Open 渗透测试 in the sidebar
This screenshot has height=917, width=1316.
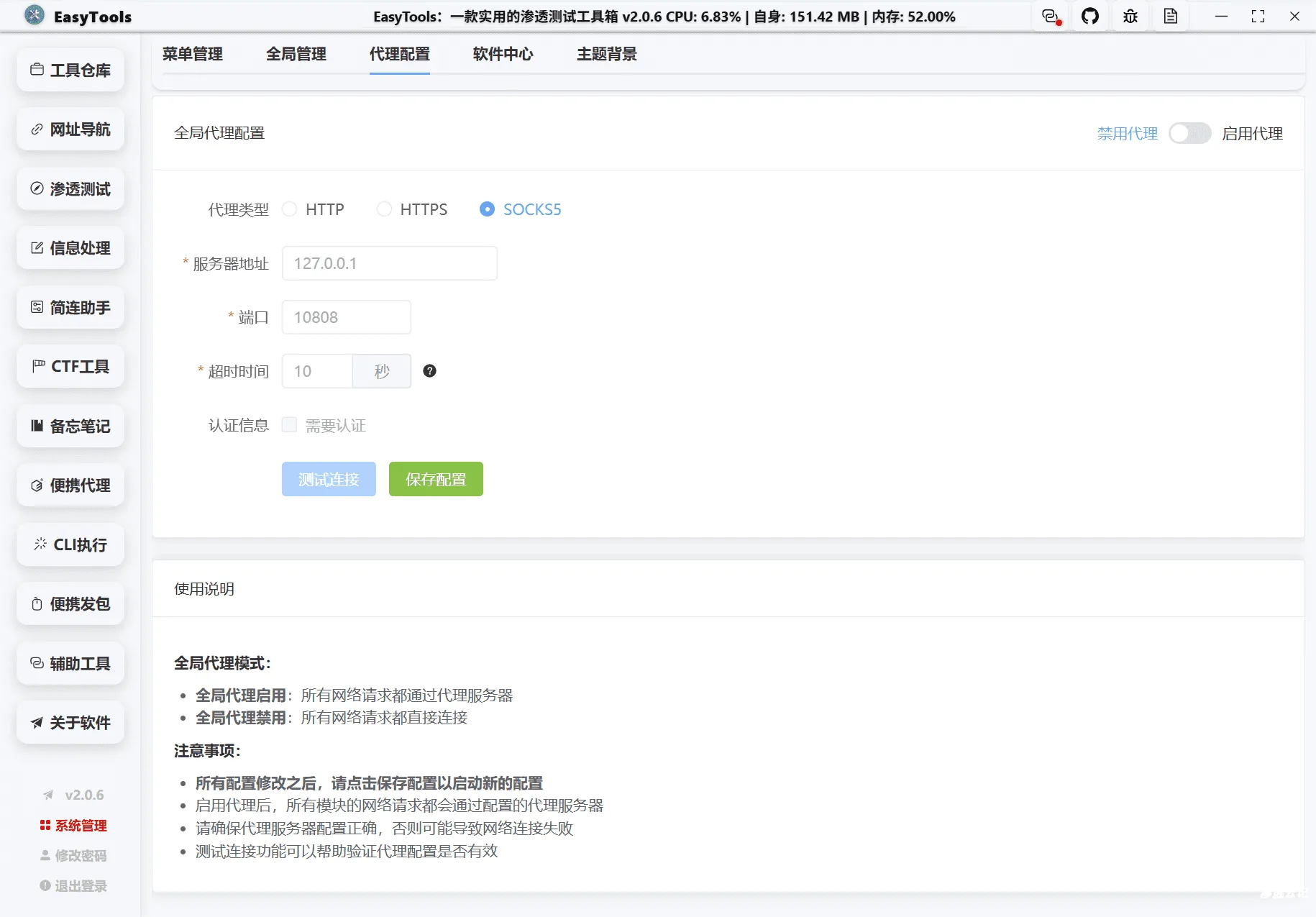coord(70,188)
